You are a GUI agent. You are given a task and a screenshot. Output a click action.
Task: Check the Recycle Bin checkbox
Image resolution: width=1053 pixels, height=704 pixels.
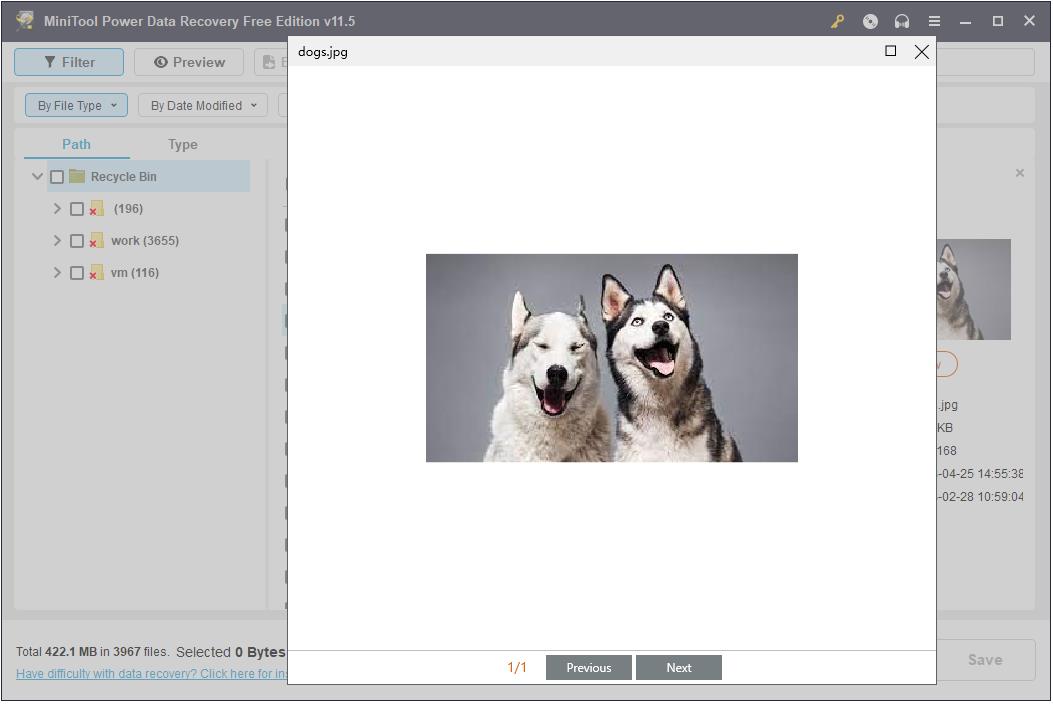point(57,177)
